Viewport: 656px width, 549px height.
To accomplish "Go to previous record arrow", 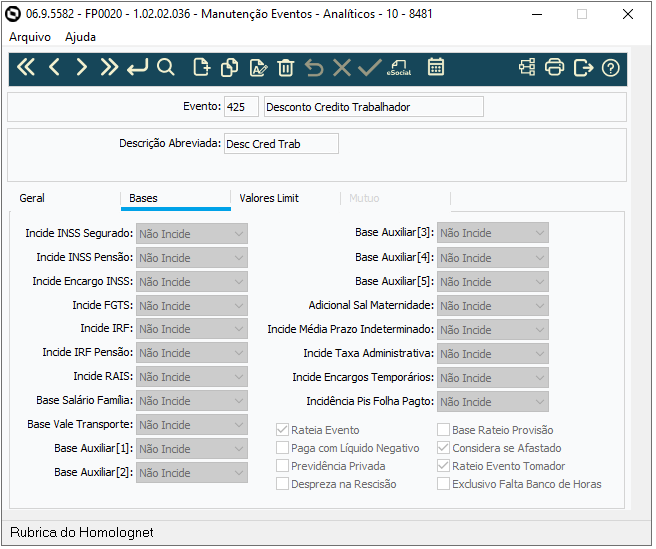I will (x=54, y=67).
